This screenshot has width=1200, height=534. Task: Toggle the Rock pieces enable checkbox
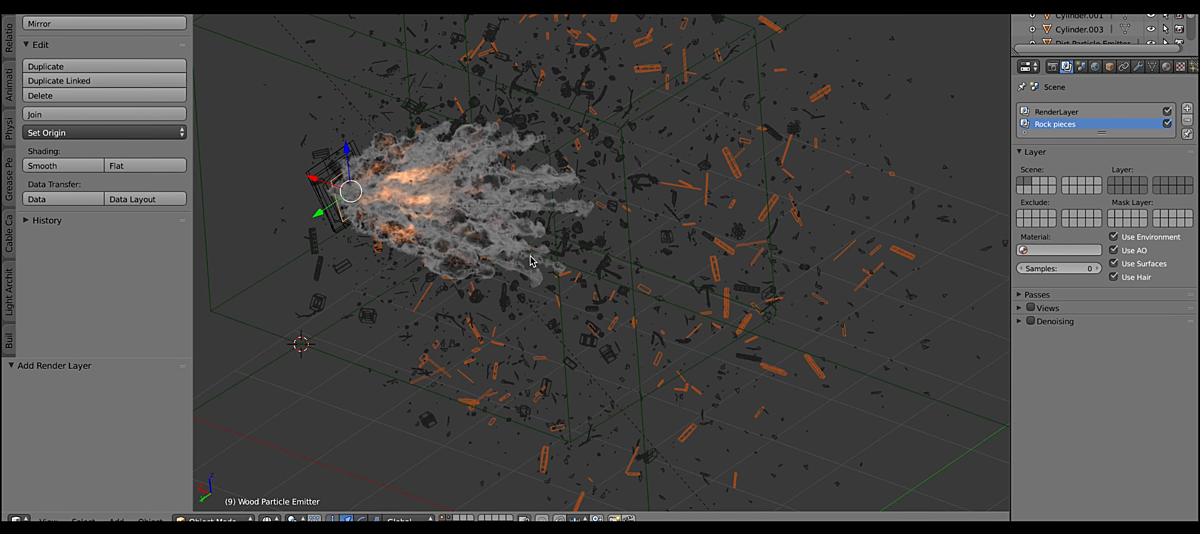[x=1167, y=124]
